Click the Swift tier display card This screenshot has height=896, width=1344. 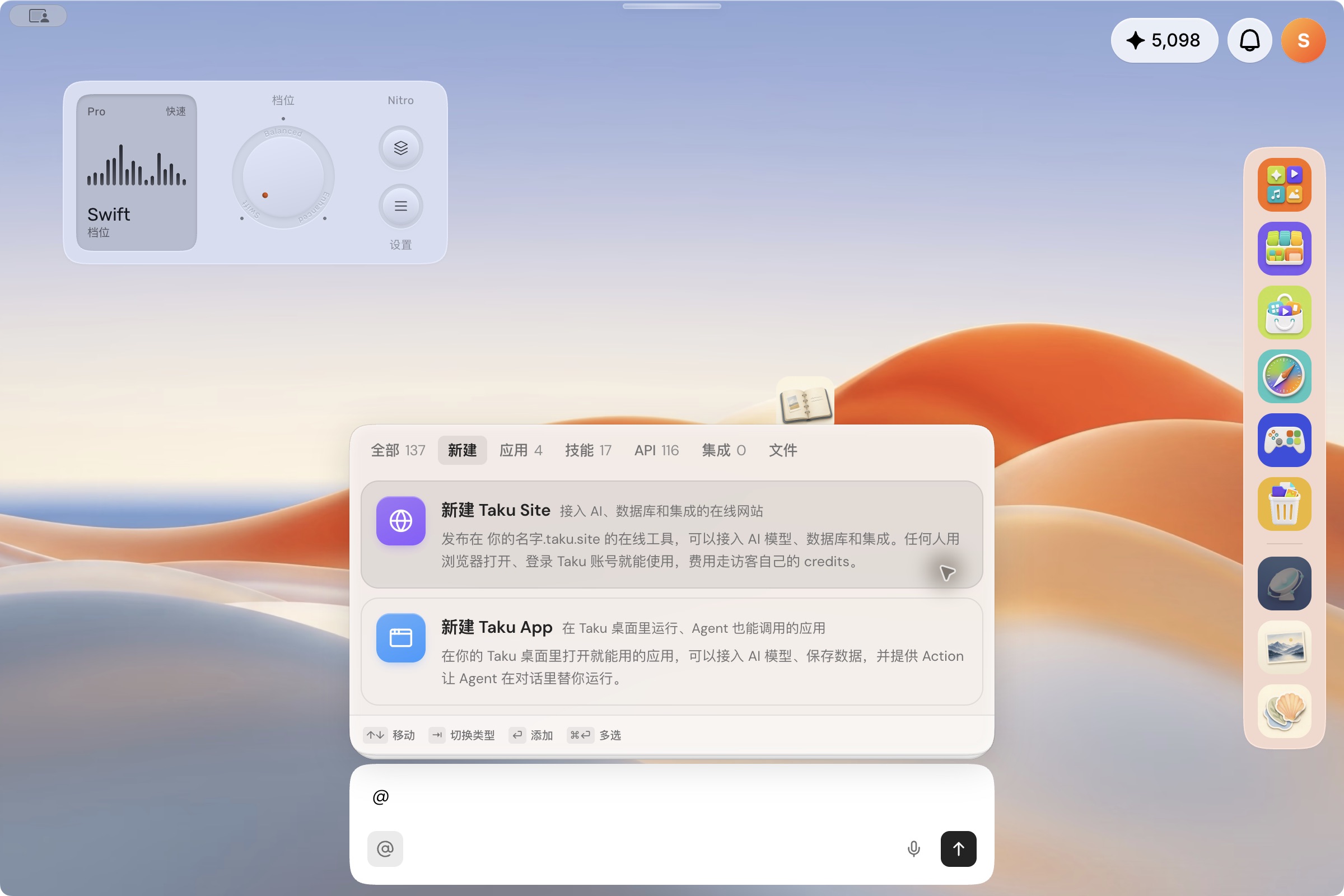[137, 172]
